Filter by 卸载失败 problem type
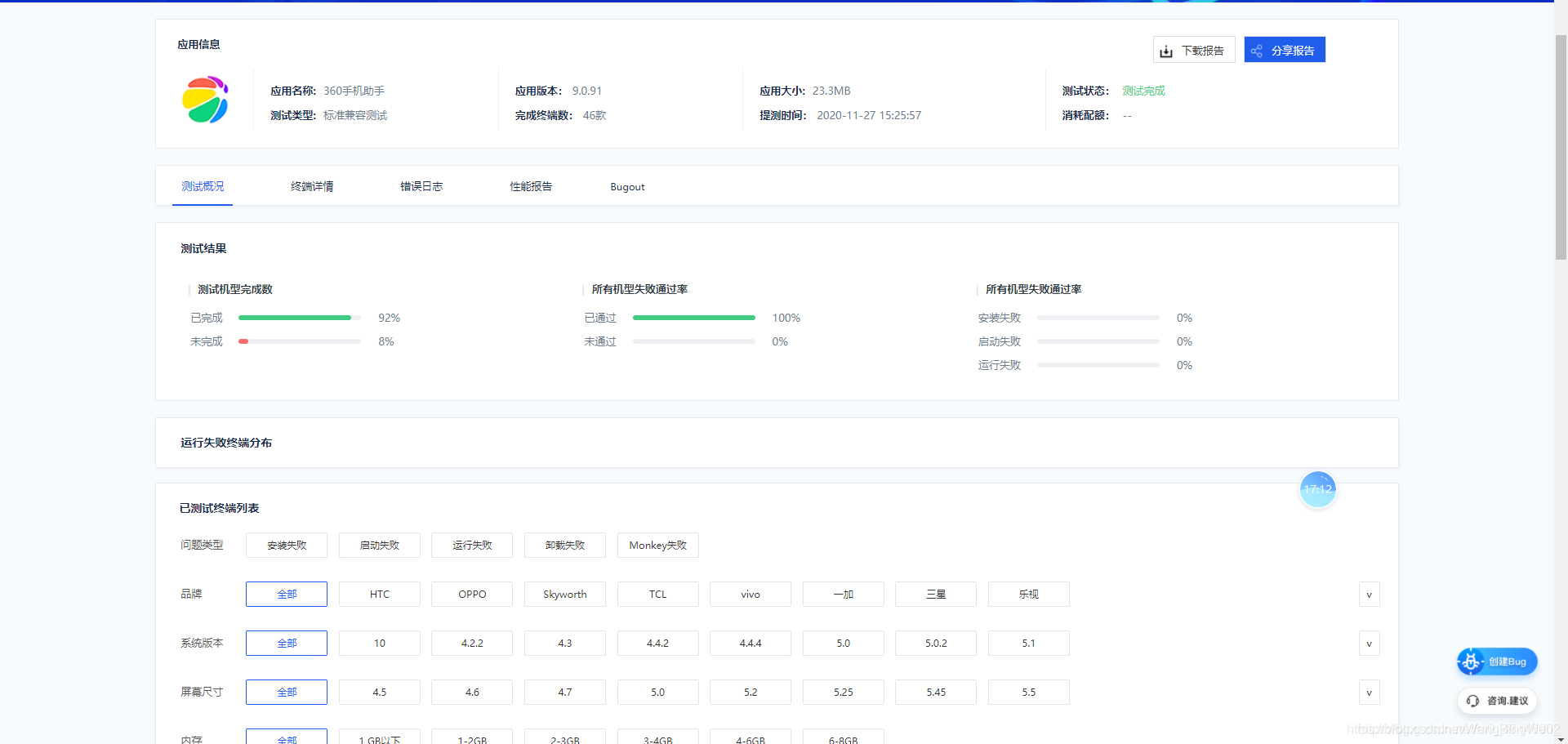This screenshot has height=744, width=1568. [565, 546]
